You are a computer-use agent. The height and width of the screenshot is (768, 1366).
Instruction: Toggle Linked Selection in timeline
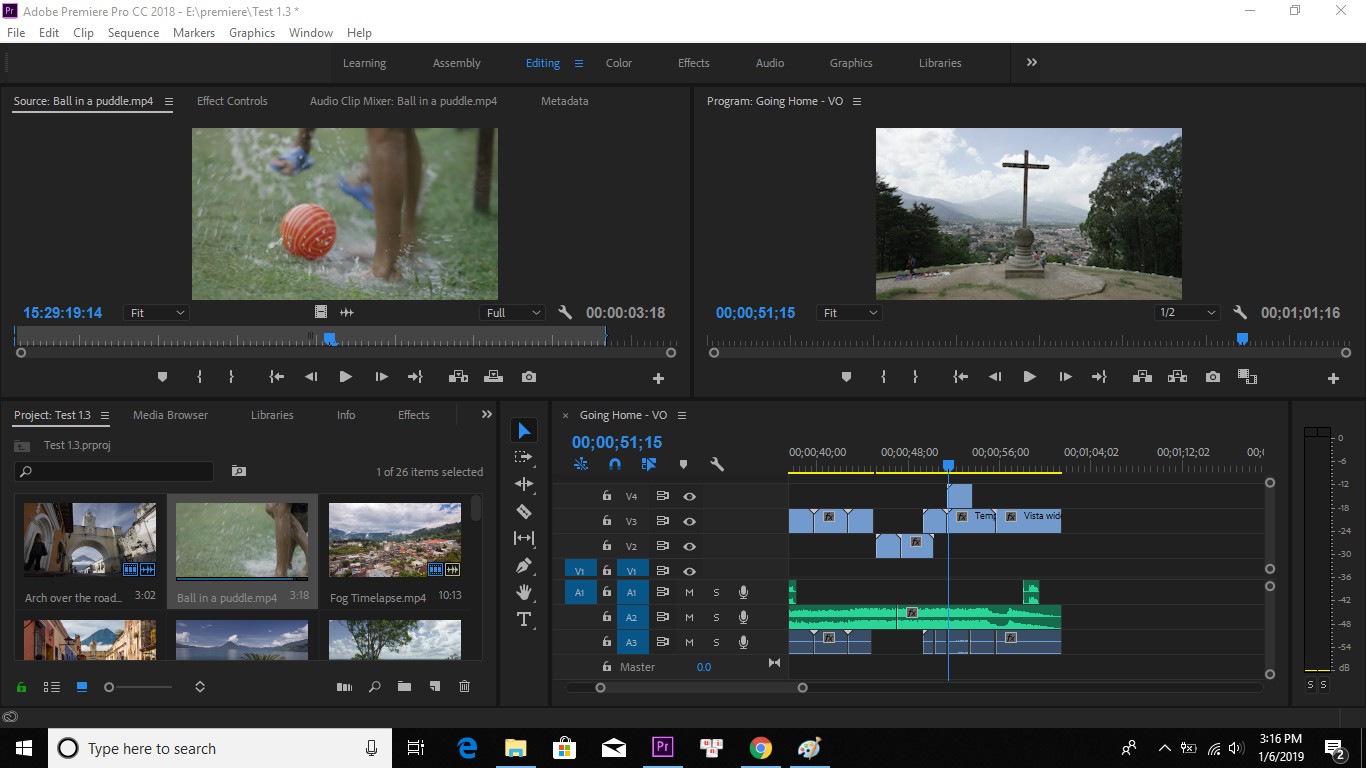pos(649,464)
